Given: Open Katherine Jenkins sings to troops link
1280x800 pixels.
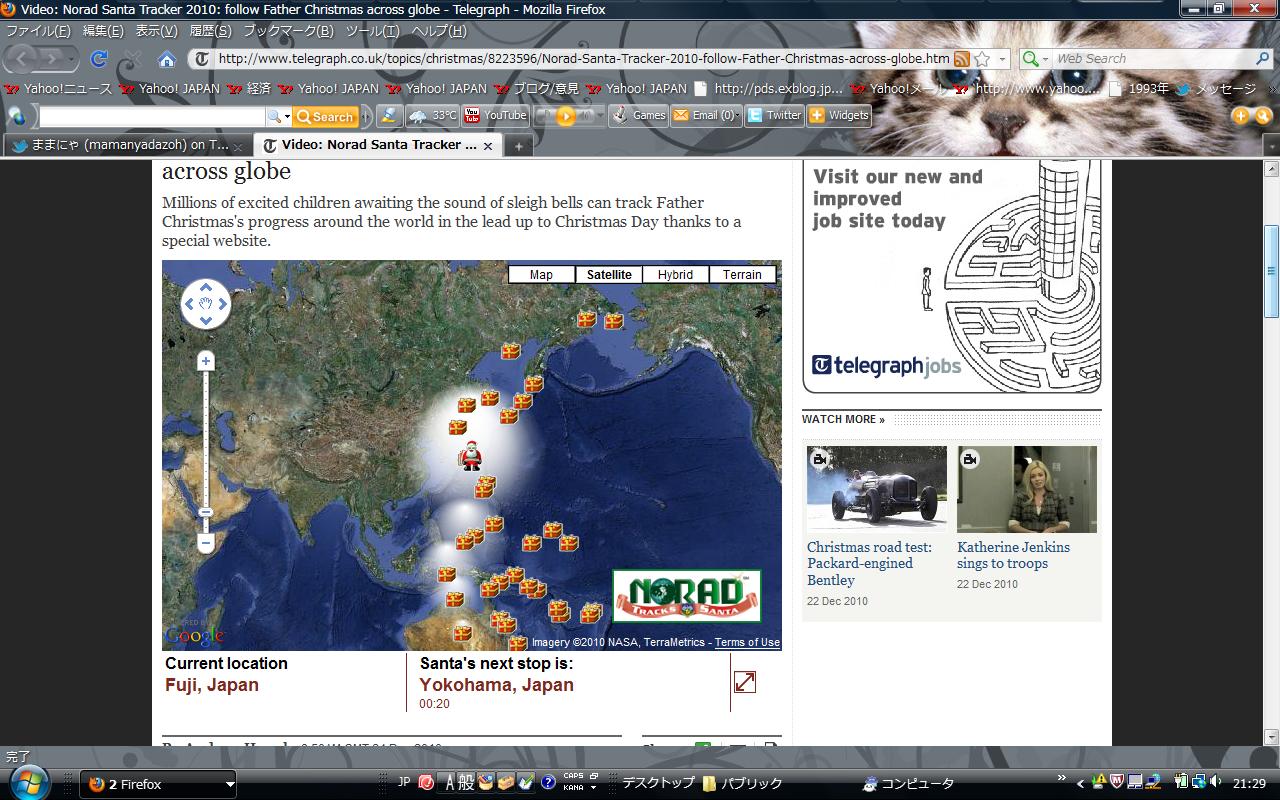Looking at the screenshot, I should 1013,555.
